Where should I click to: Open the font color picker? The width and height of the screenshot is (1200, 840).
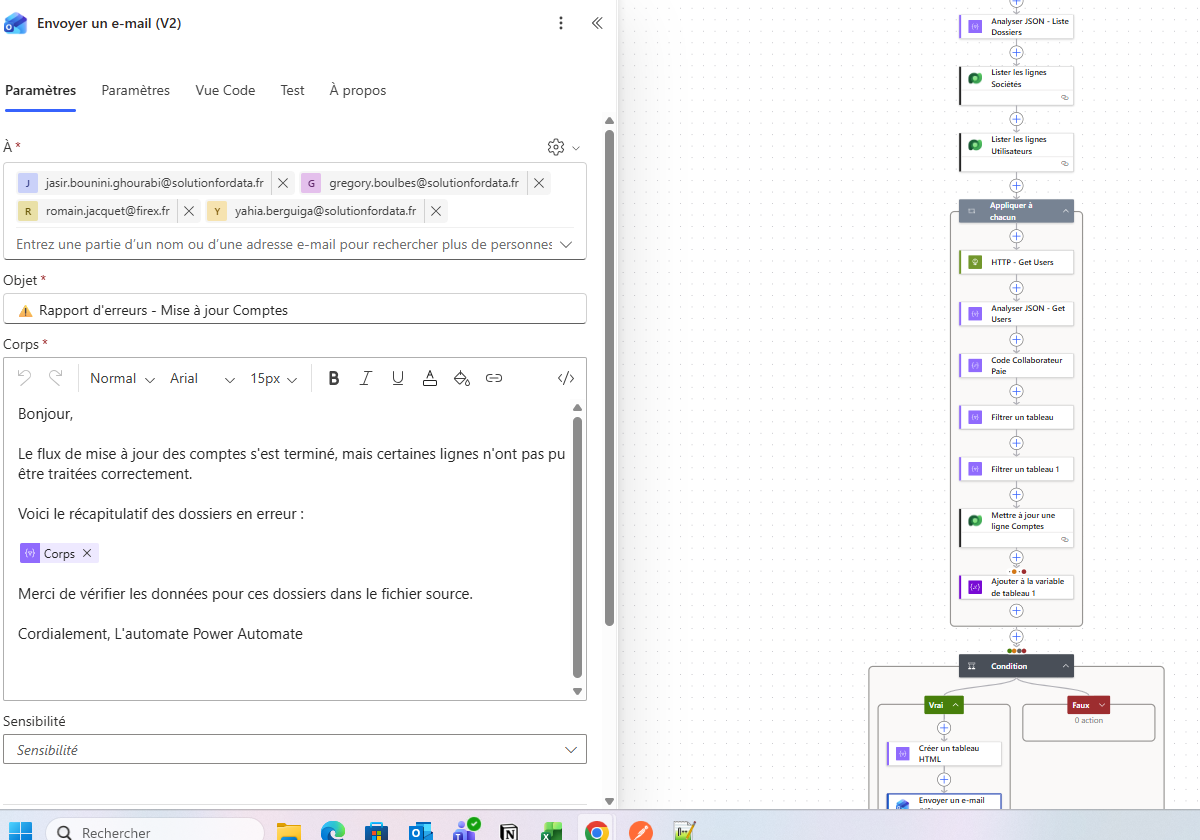430,378
